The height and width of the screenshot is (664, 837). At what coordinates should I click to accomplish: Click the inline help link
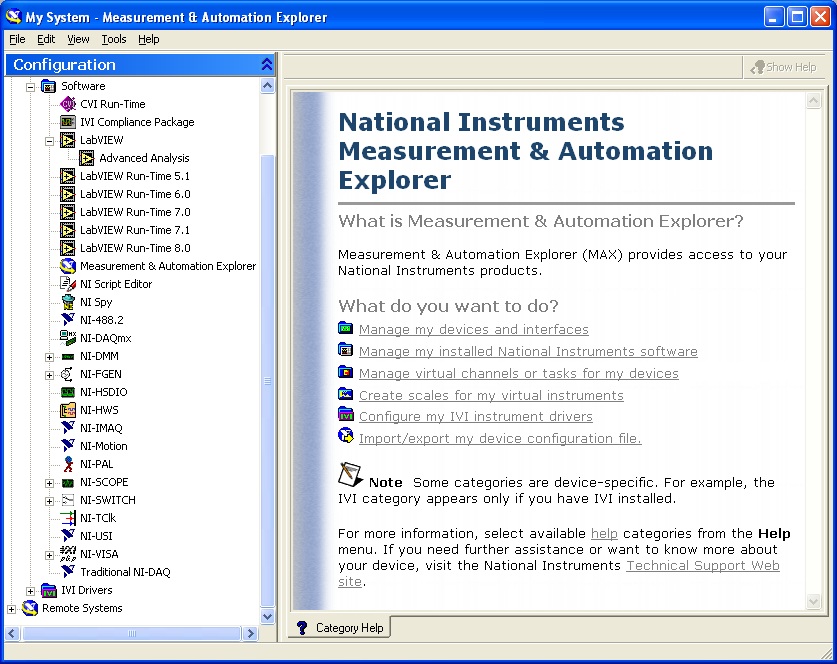tap(604, 533)
